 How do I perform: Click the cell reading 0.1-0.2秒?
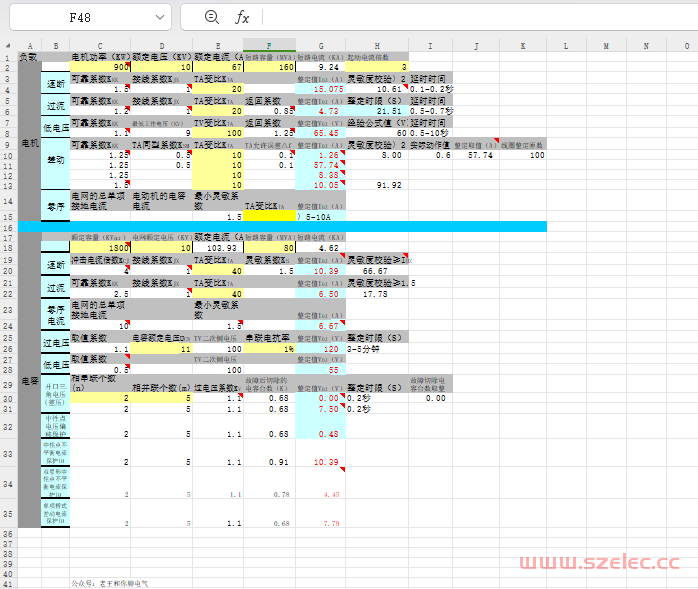coord(430,89)
